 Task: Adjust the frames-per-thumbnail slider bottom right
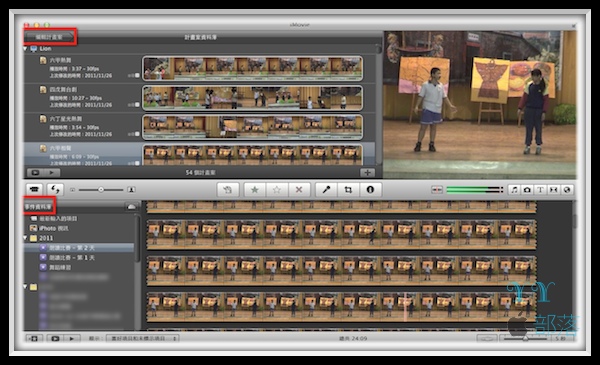(x=526, y=338)
